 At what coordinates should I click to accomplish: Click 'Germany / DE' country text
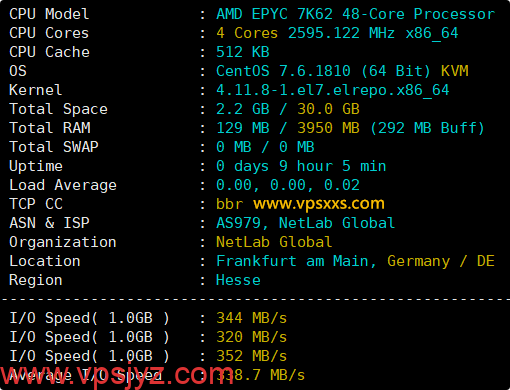pyautogui.click(x=441, y=261)
